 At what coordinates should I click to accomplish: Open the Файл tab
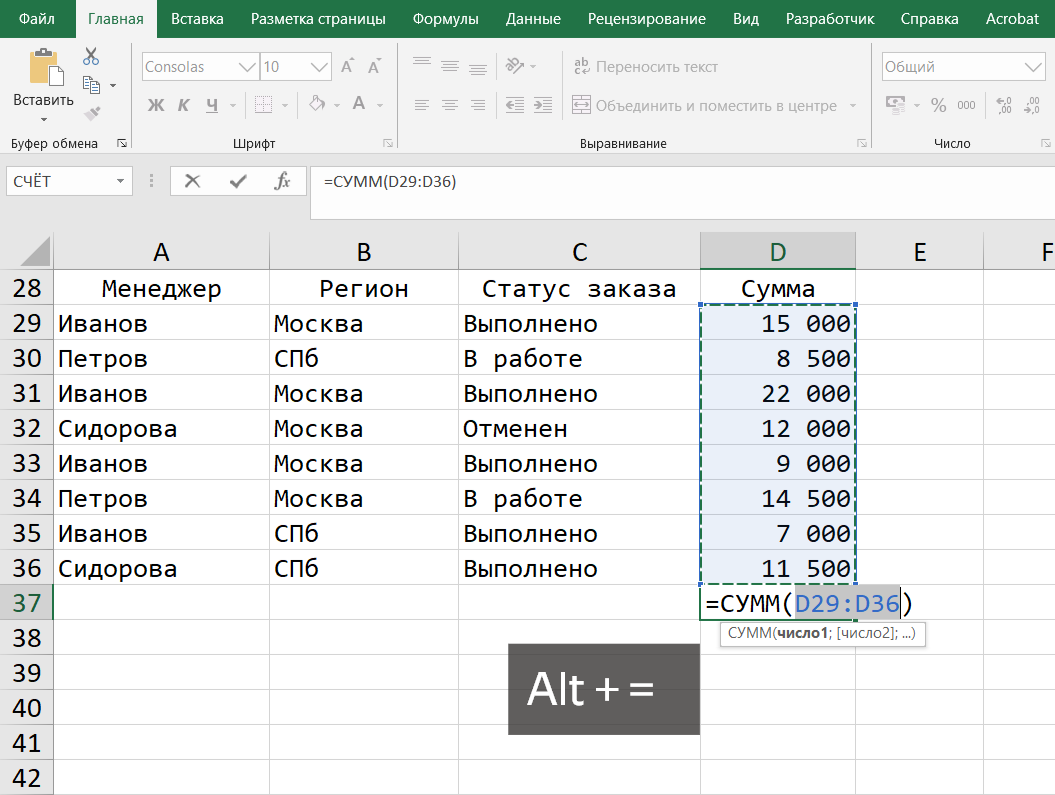coord(36,19)
